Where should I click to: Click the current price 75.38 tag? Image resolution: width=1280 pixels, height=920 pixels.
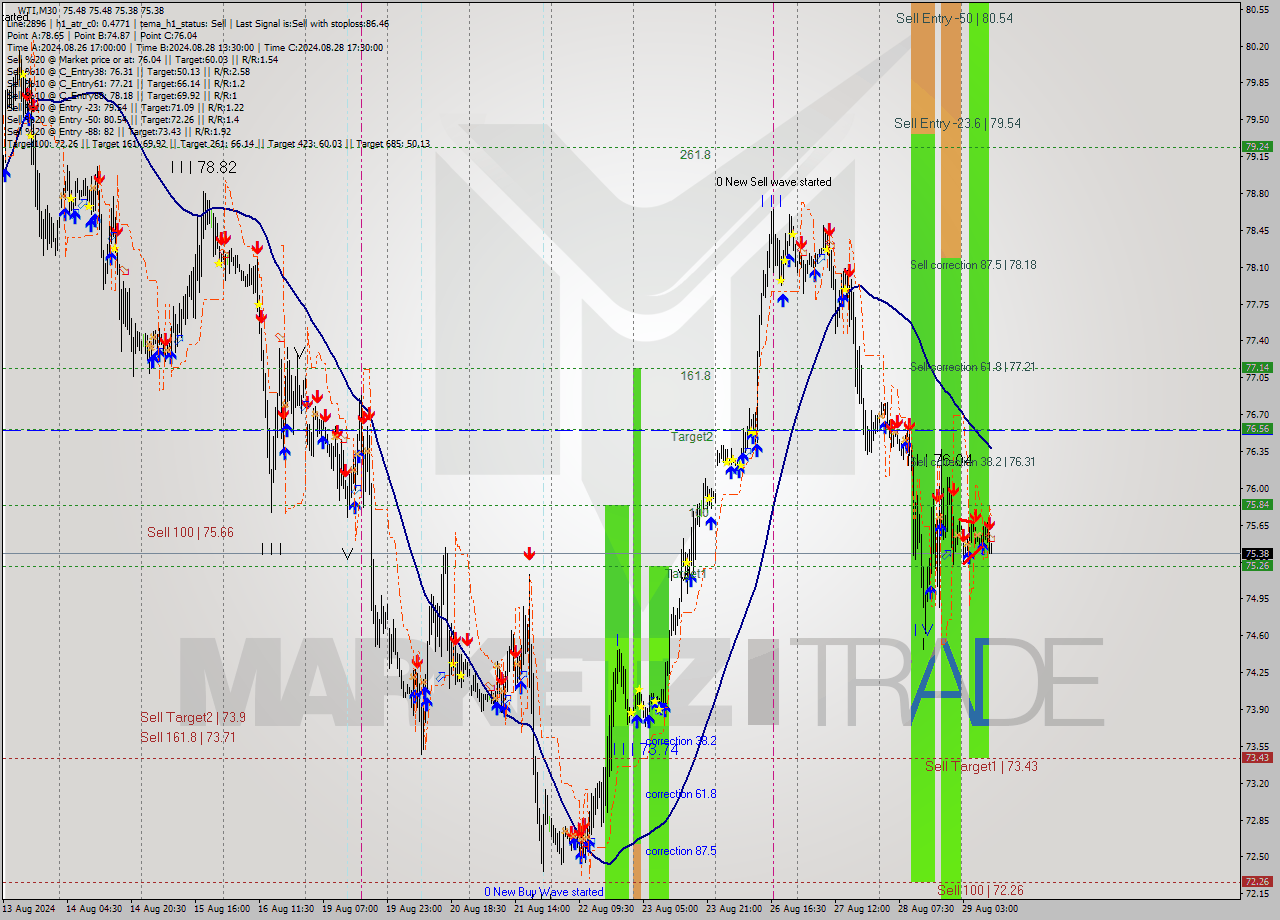[1257, 553]
